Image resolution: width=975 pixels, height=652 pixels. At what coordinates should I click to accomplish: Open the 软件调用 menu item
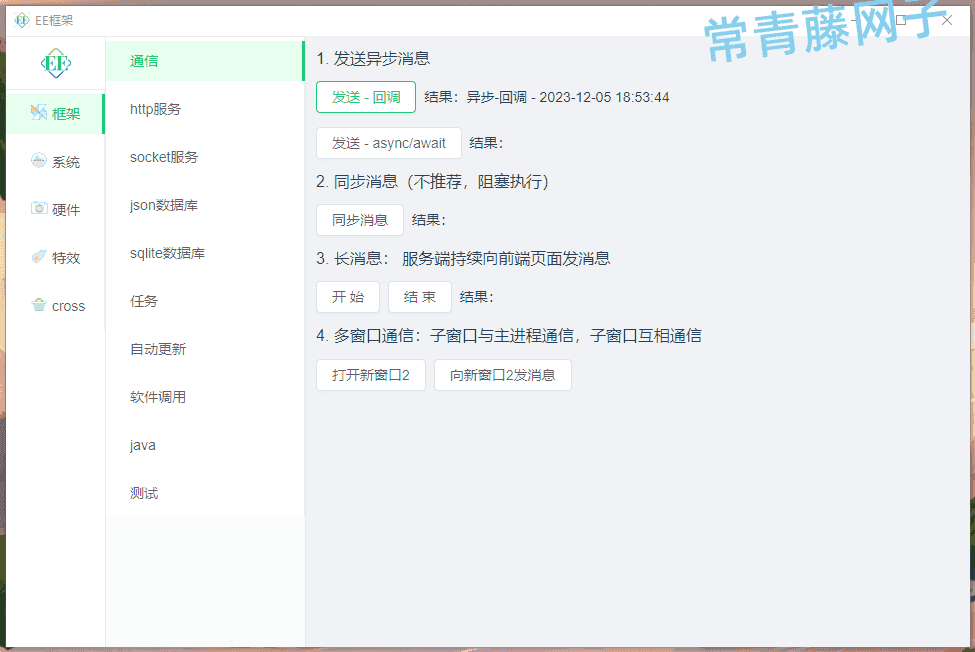(x=205, y=397)
